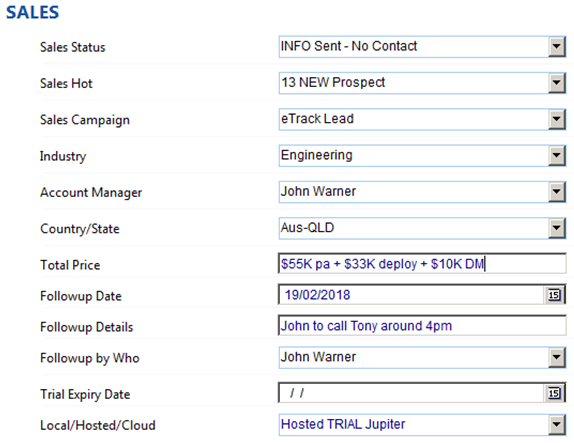Click the '13 NEW Prospect' combo box

tap(422, 83)
